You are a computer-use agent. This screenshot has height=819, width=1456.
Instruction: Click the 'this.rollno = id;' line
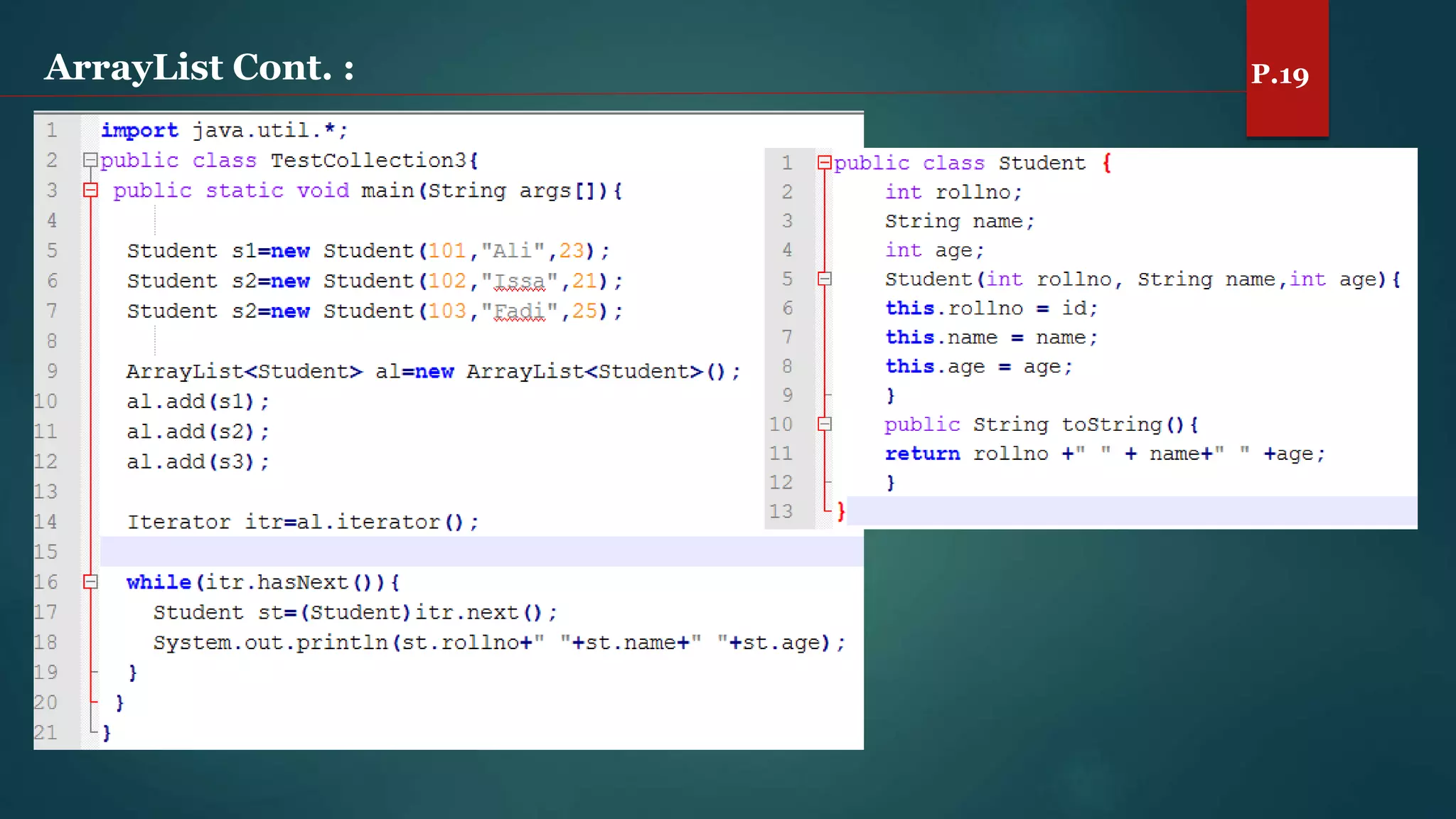[991, 309]
